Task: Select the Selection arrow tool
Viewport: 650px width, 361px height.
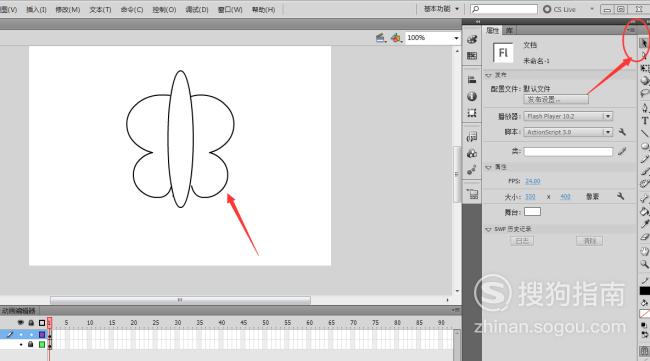Action: coord(644,43)
